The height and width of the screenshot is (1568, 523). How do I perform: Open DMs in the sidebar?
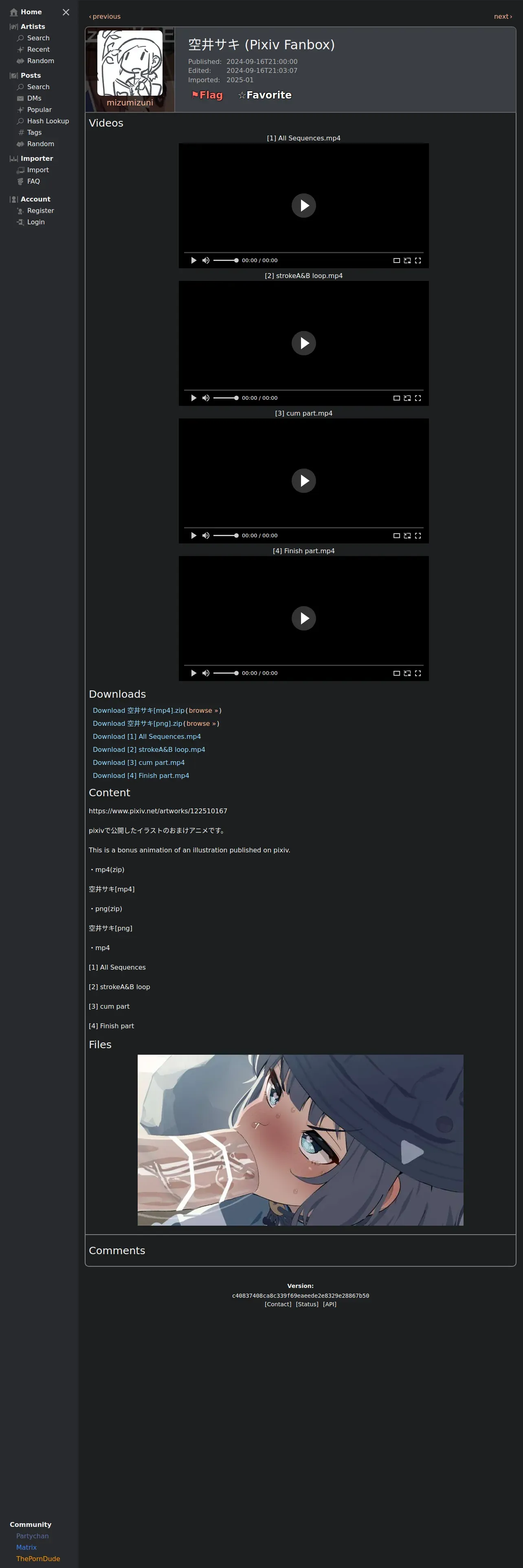pos(29,98)
